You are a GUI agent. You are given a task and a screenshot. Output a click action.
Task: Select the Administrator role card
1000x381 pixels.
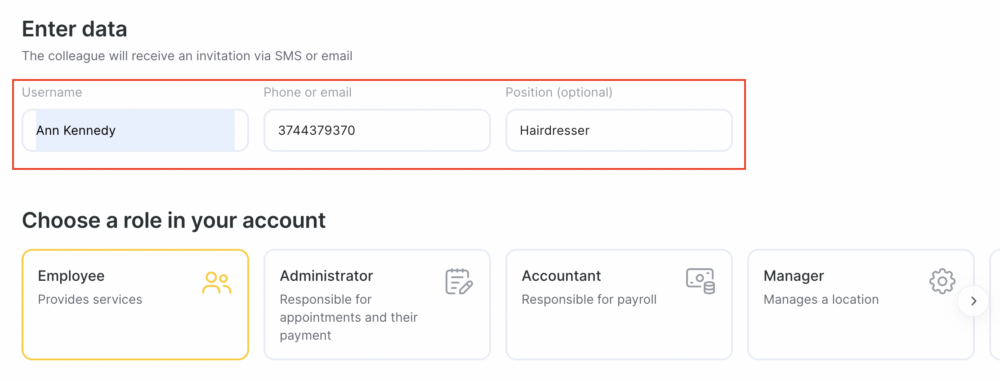coord(377,304)
